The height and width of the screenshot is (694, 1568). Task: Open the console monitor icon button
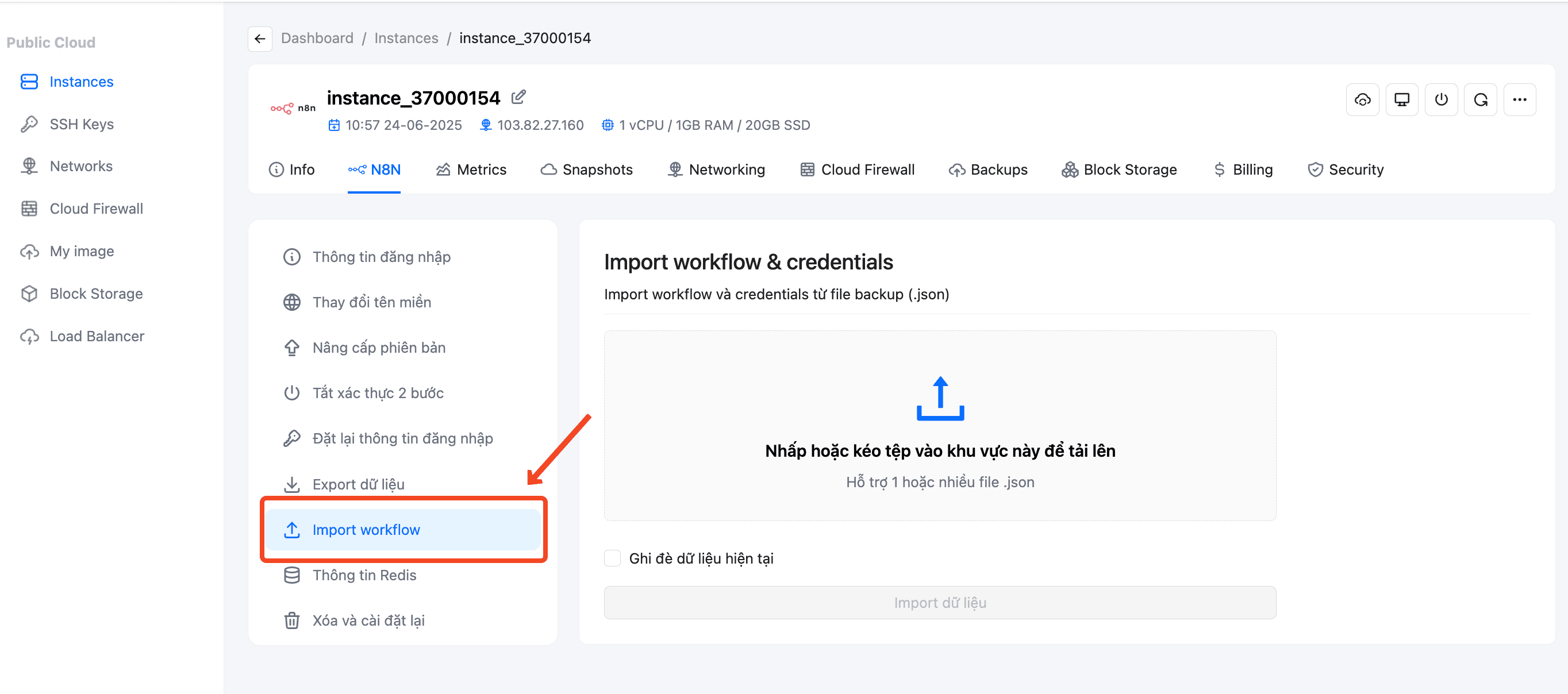tap(1402, 100)
